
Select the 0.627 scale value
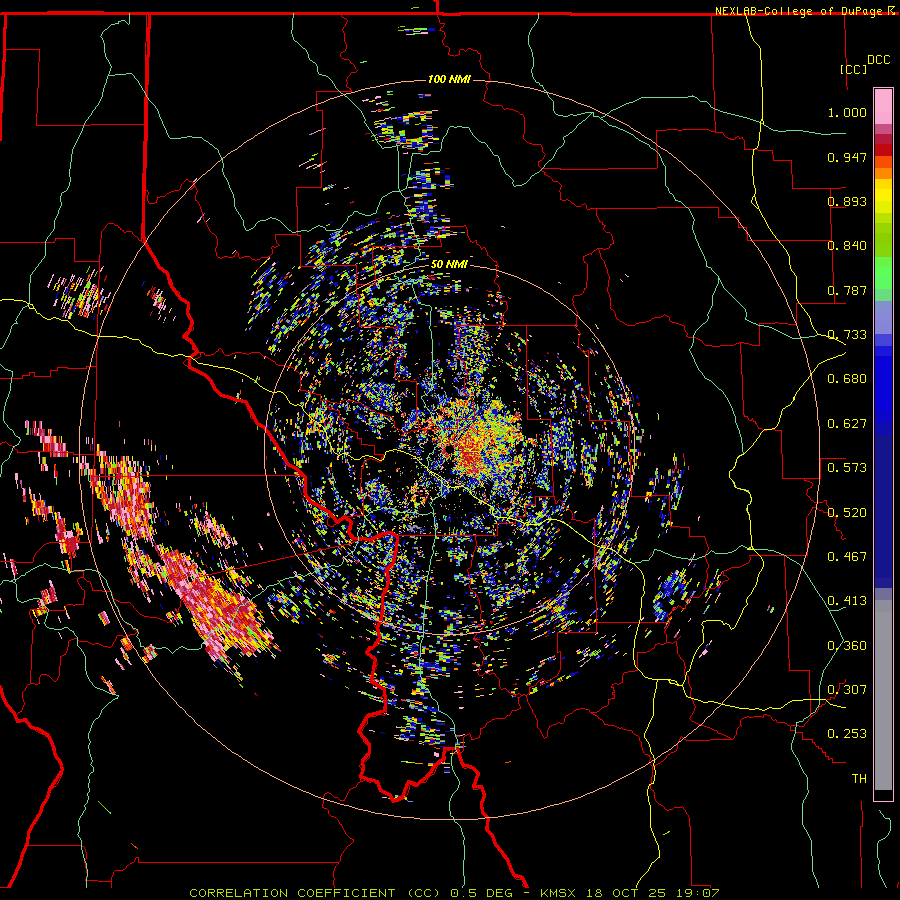[x=847, y=424]
